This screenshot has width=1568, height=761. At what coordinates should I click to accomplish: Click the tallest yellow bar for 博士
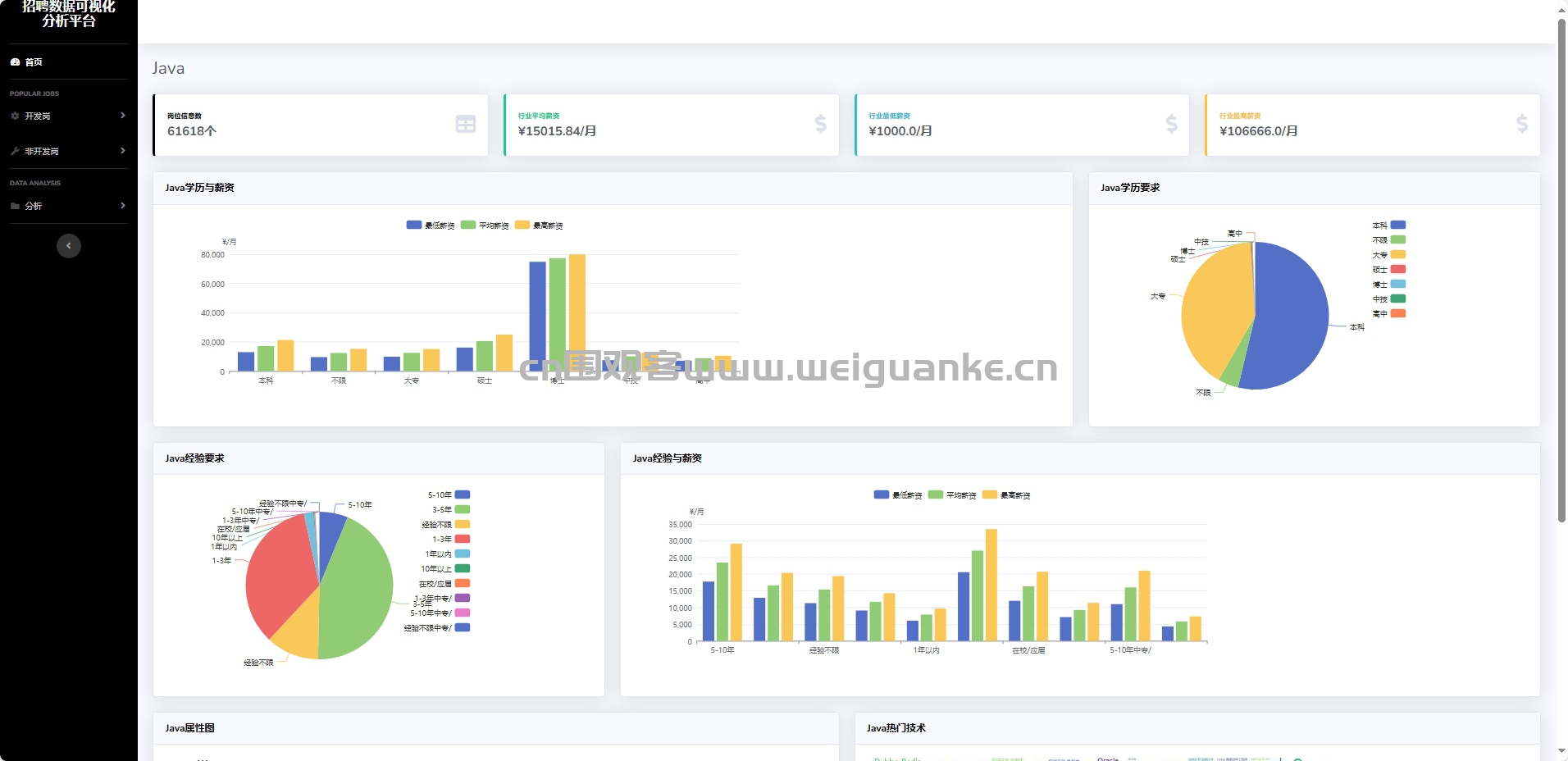pyautogui.click(x=577, y=312)
